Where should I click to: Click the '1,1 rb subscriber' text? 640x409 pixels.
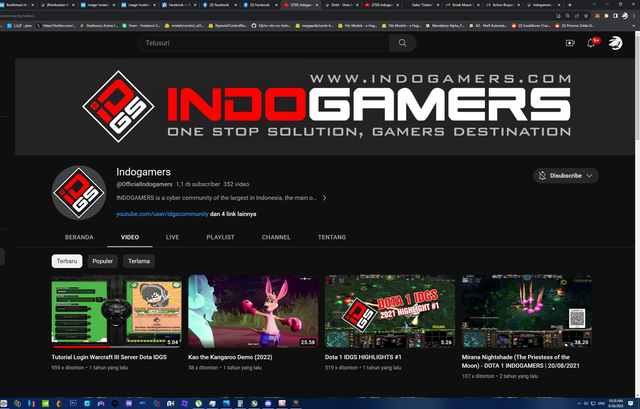[x=198, y=184]
